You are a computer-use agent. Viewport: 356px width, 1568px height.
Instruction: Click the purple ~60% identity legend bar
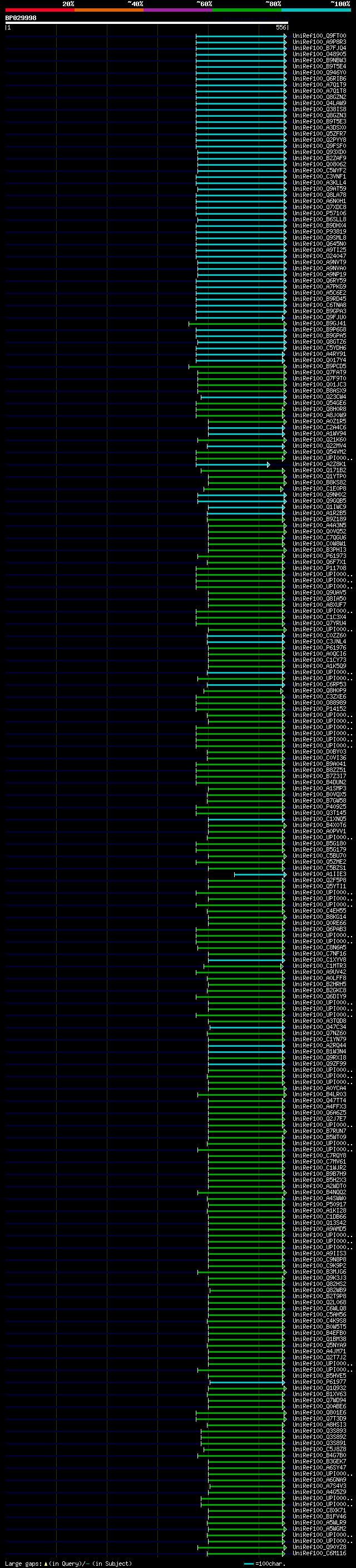pos(177,10)
